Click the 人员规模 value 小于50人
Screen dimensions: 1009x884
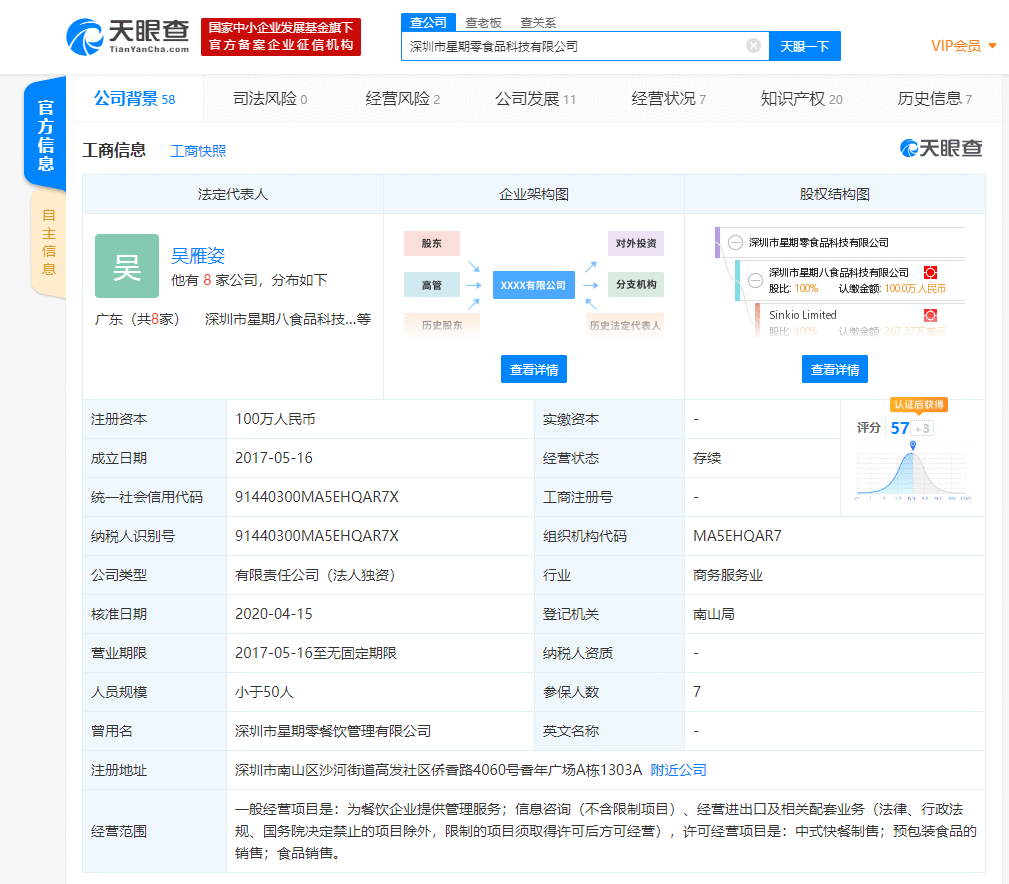[264, 692]
